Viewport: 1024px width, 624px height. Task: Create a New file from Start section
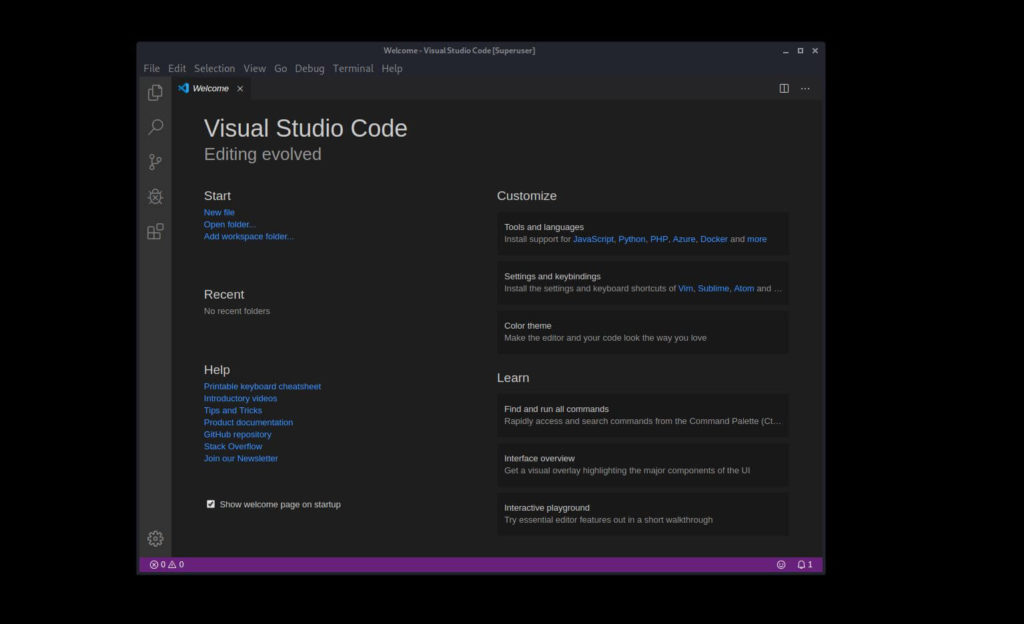coord(218,212)
